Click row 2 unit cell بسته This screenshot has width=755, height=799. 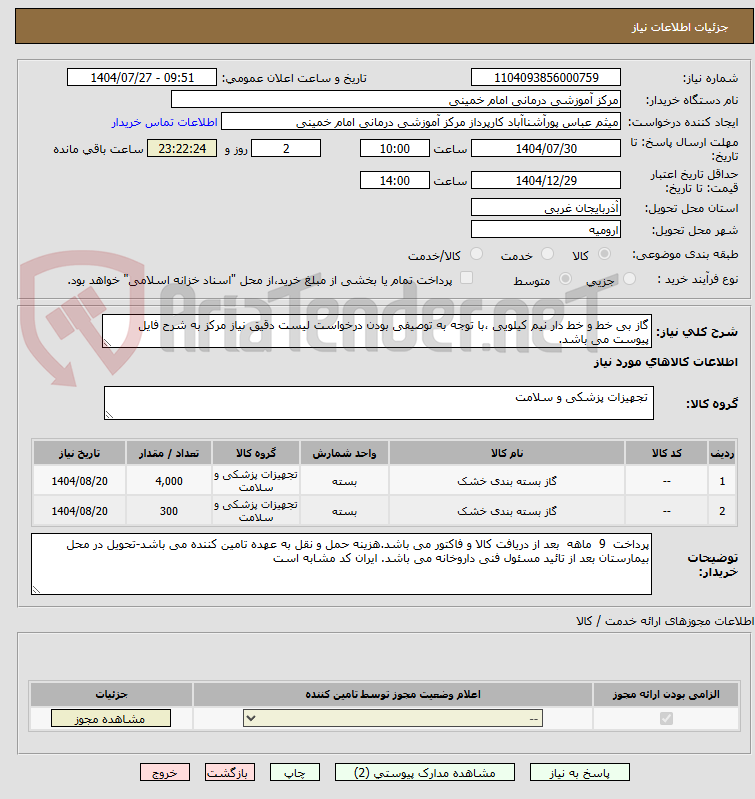coord(344,511)
